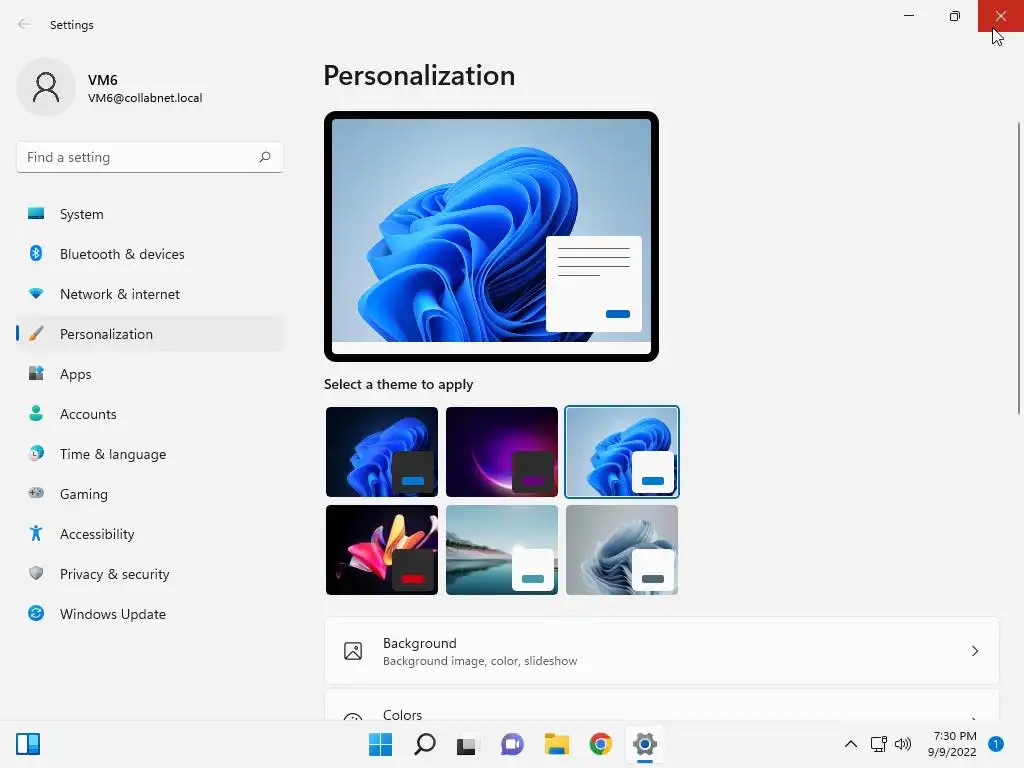Image resolution: width=1024 pixels, height=768 pixels.
Task: Apply the lake landscape theme
Action: 502,550
